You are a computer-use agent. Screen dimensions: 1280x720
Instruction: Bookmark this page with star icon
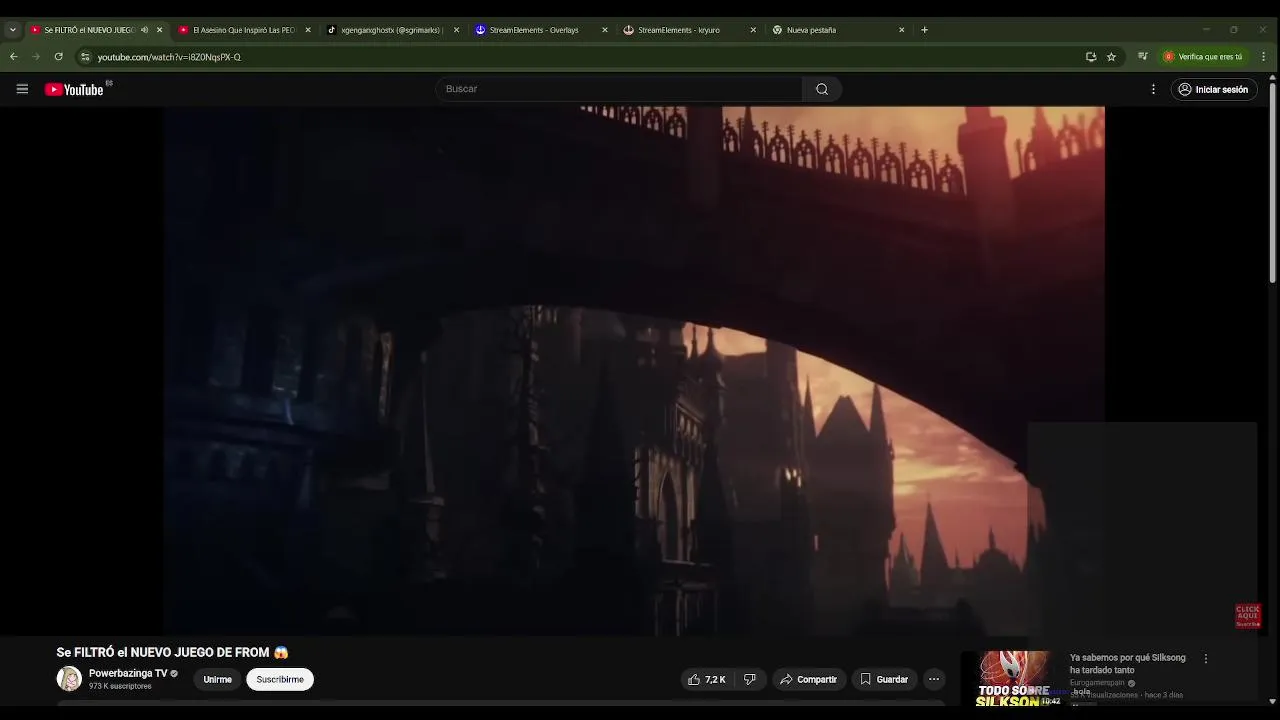1111,57
